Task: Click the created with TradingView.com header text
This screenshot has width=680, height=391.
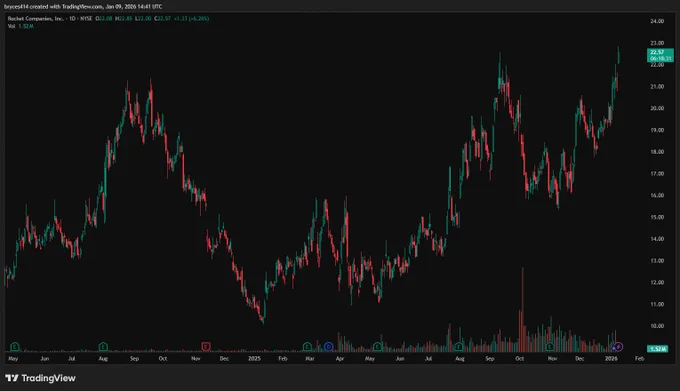Action: coord(83,7)
